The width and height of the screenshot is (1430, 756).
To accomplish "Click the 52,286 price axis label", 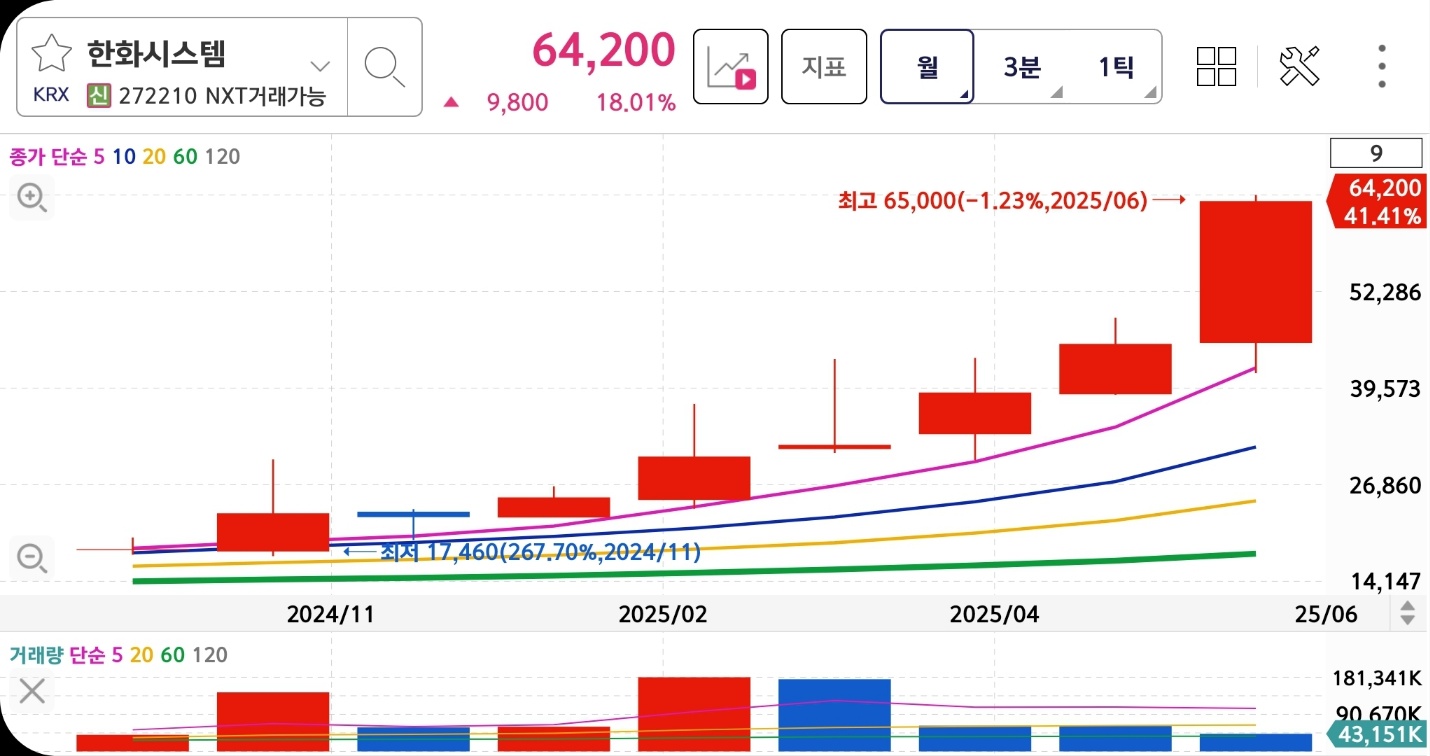I will [1385, 293].
